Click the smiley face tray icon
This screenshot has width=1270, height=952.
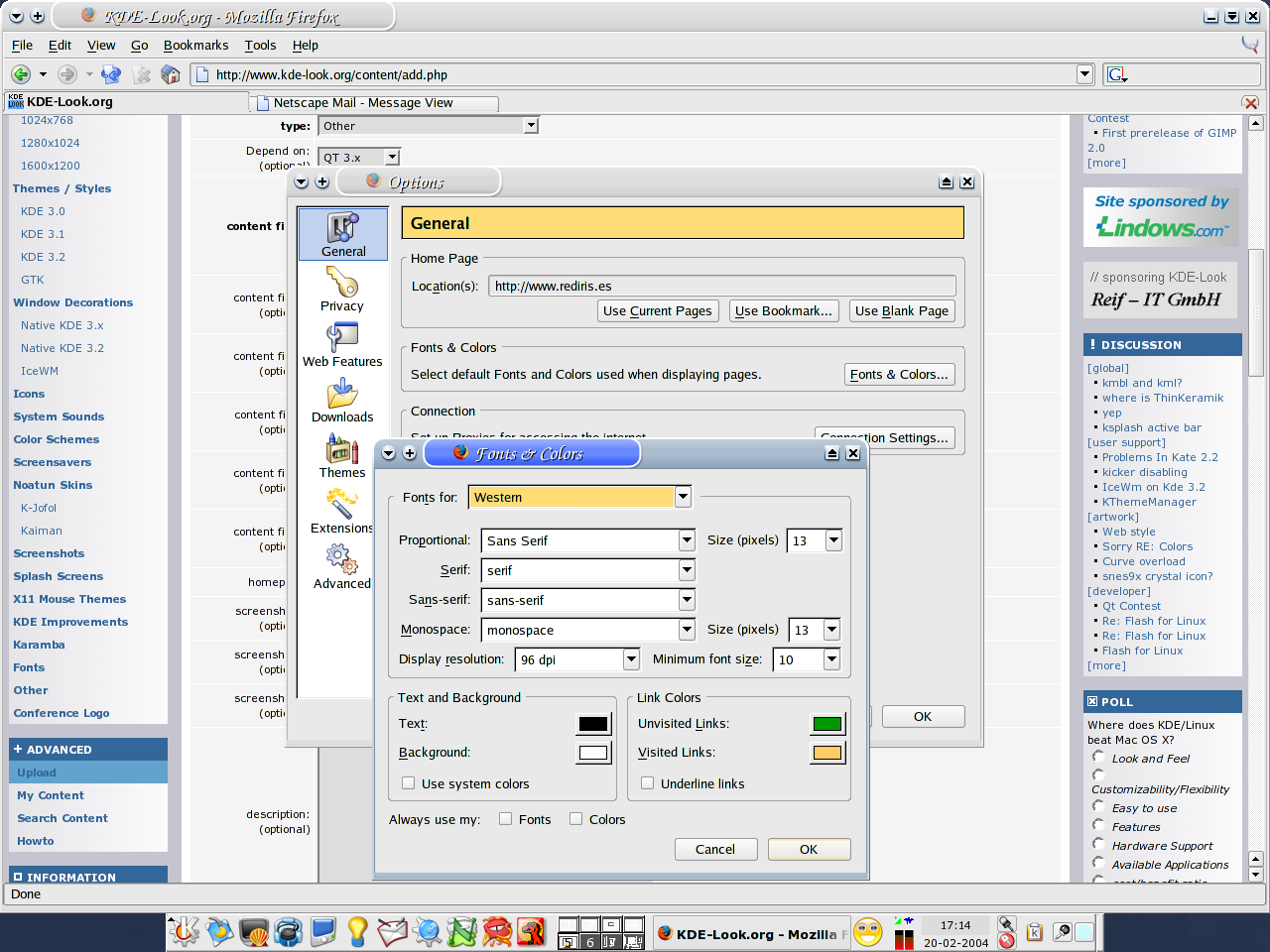point(868,932)
